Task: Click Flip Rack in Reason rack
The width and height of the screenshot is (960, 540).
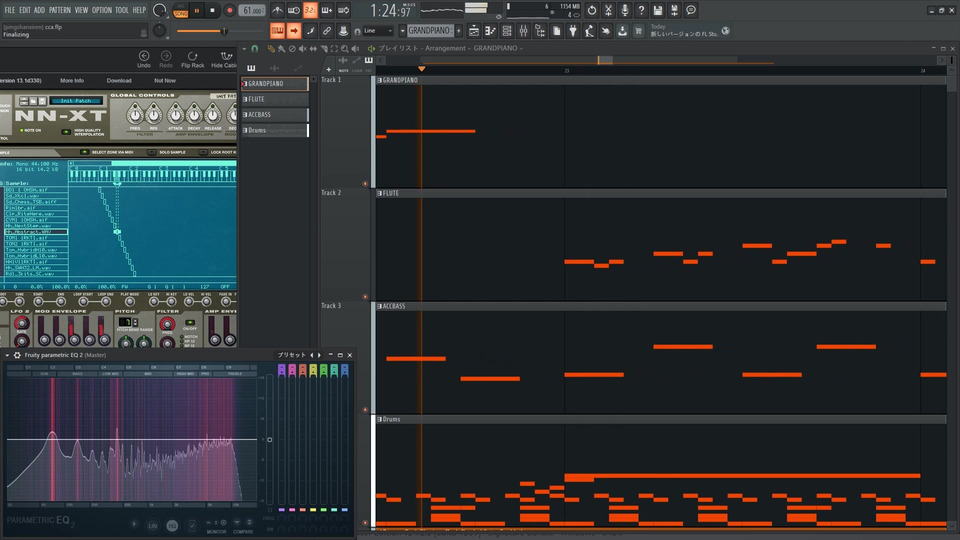Action: pyautogui.click(x=192, y=59)
